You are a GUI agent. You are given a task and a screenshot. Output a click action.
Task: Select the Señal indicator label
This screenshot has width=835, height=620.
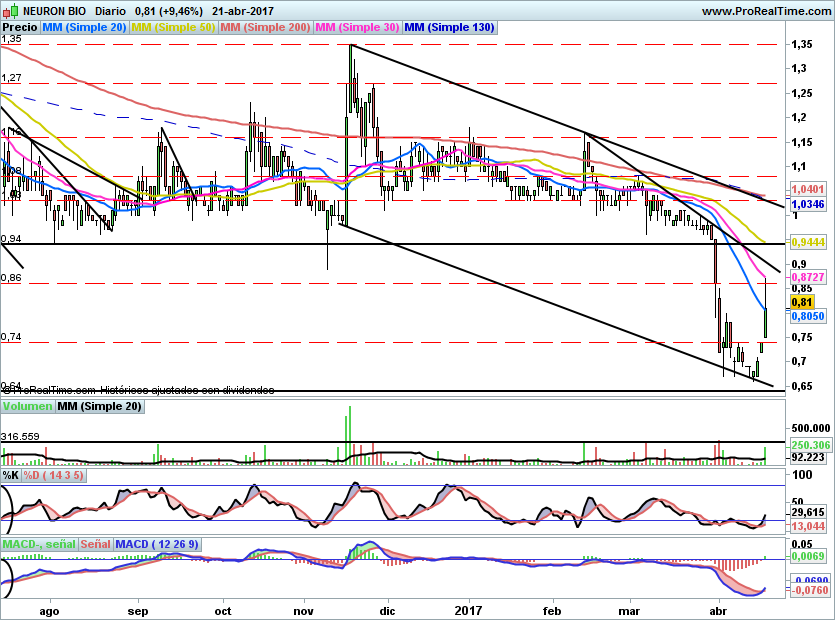tap(93, 544)
